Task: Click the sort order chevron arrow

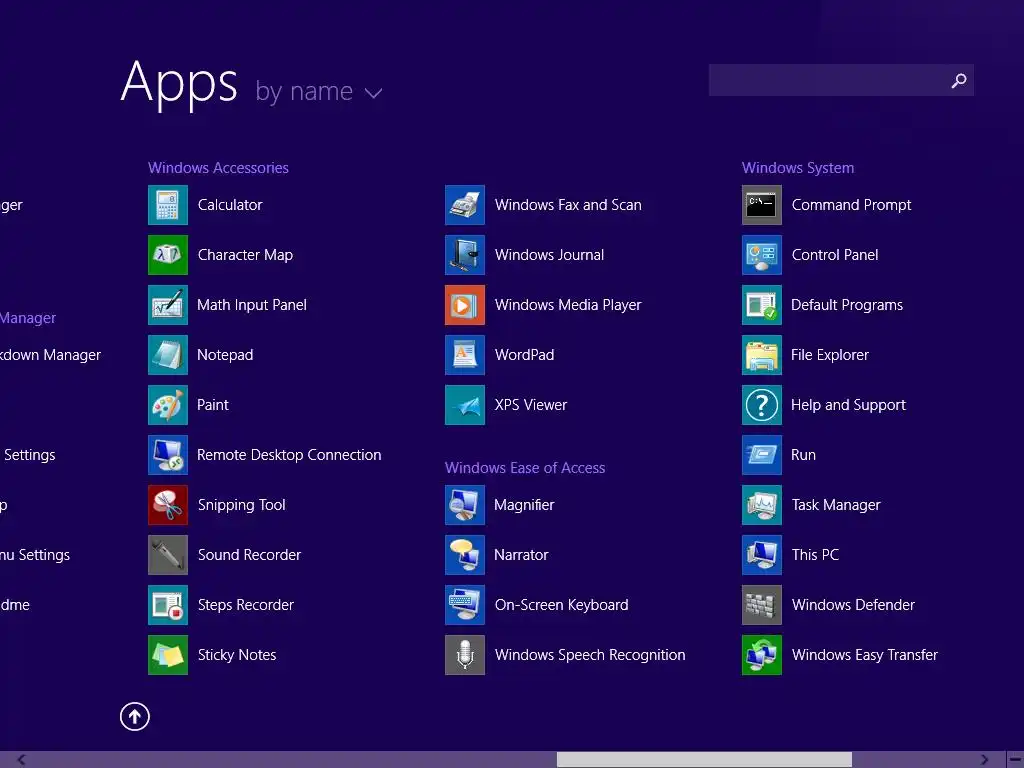Action: click(x=374, y=93)
